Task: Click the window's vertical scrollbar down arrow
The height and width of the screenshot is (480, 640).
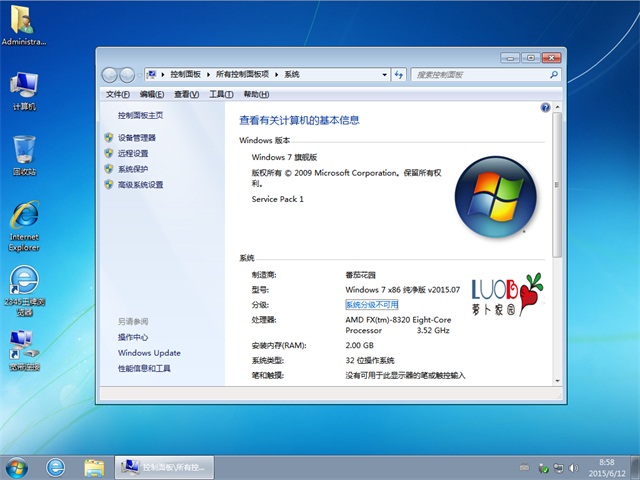Action: (x=557, y=380)
